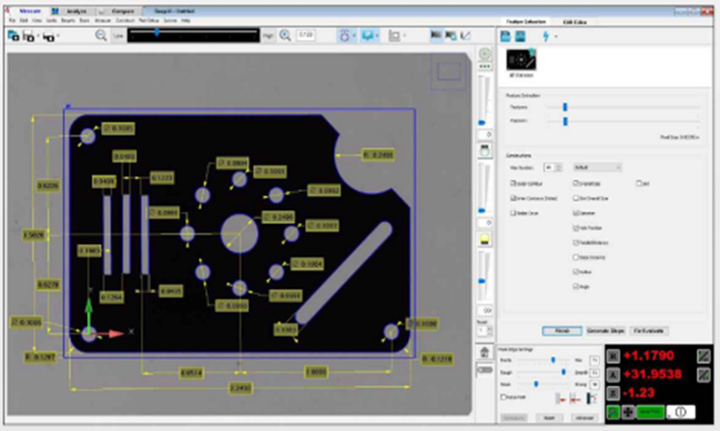
Task: Click the save icon in main toolbar
Action: 29,36
